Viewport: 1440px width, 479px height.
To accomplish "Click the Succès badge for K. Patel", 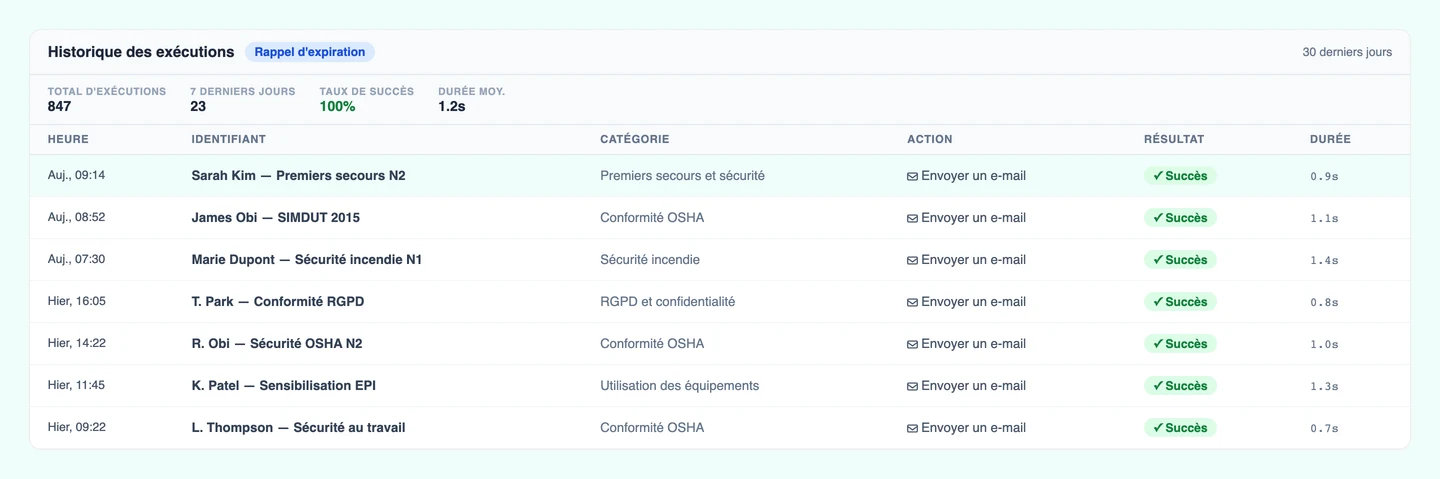I will click(1180, 386).
